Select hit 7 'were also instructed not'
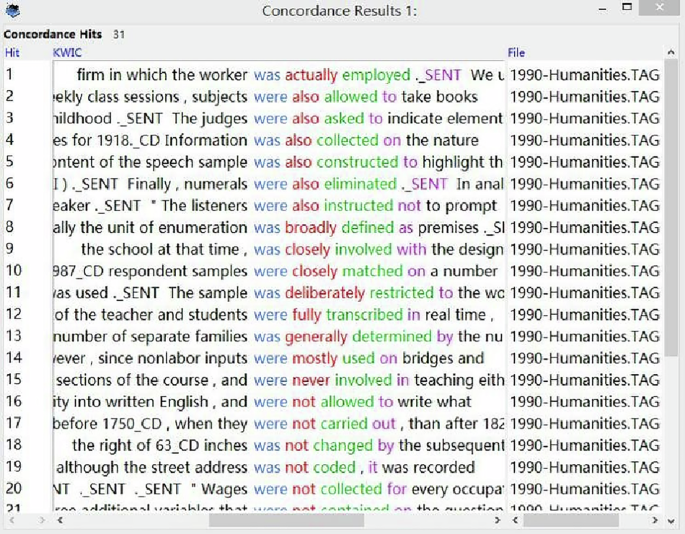The image size is (685, 534). click(x=337, y=205)
